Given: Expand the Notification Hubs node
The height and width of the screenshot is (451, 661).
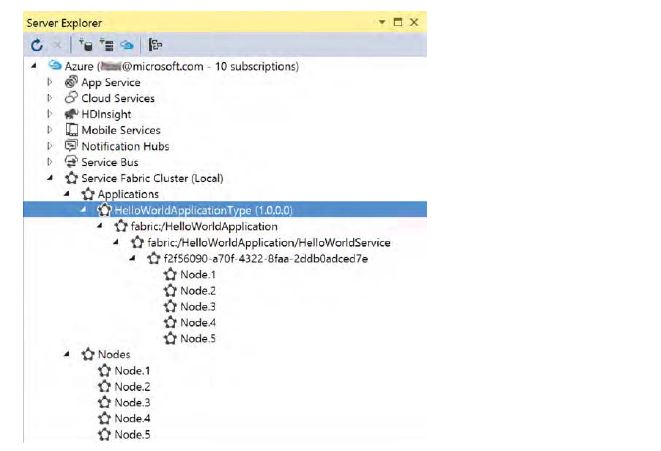Looking at the screenshot, I should tap(50, 146).
